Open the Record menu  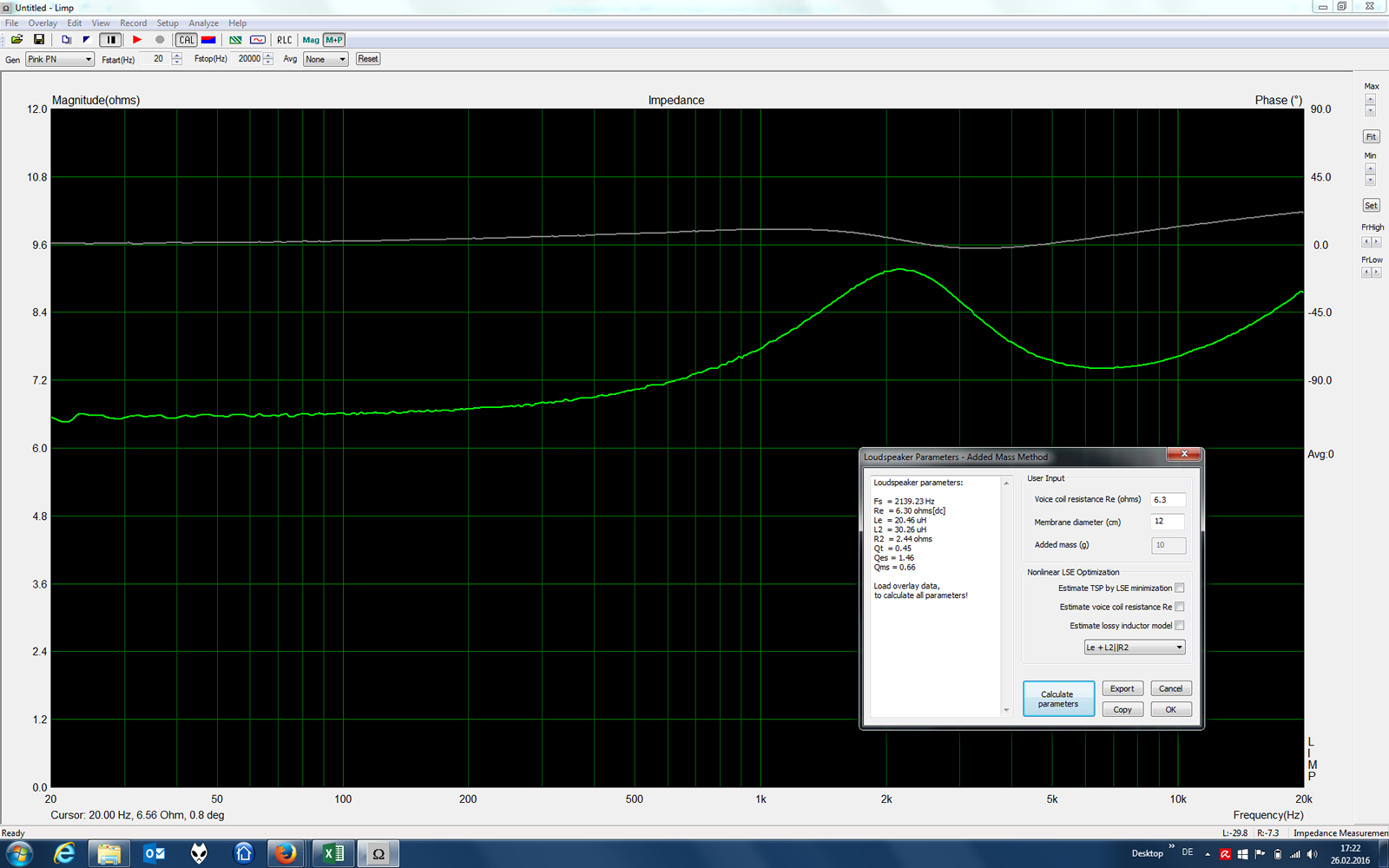(x=133, y=23)
